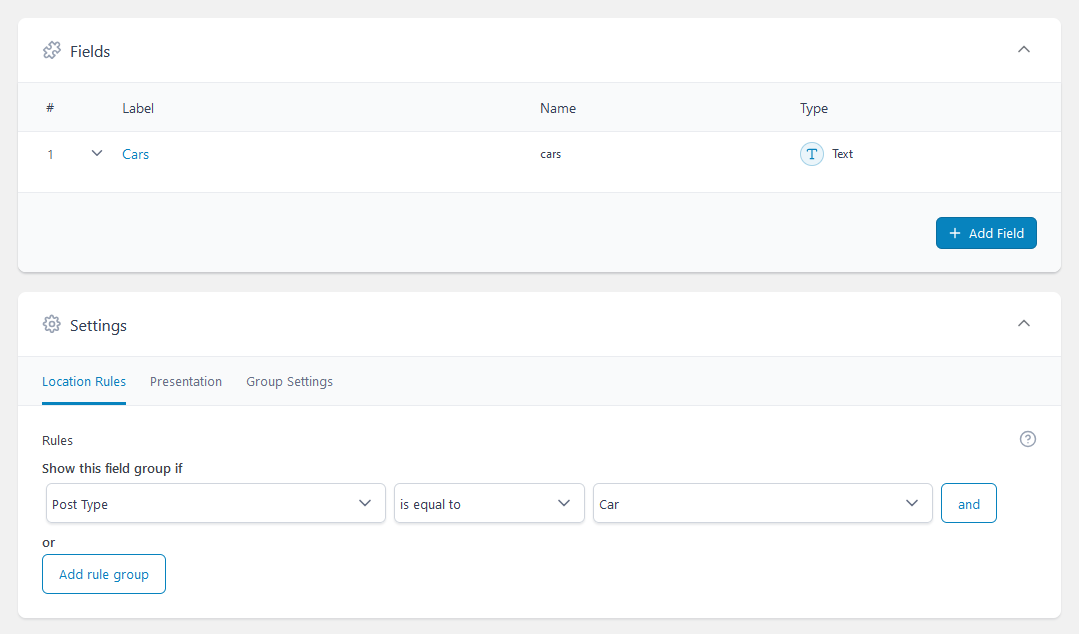The width and height of the screenshot is (1079, 634).
Task: Collapse the Fields panel using its chevron
Action: coord(1023,50)
